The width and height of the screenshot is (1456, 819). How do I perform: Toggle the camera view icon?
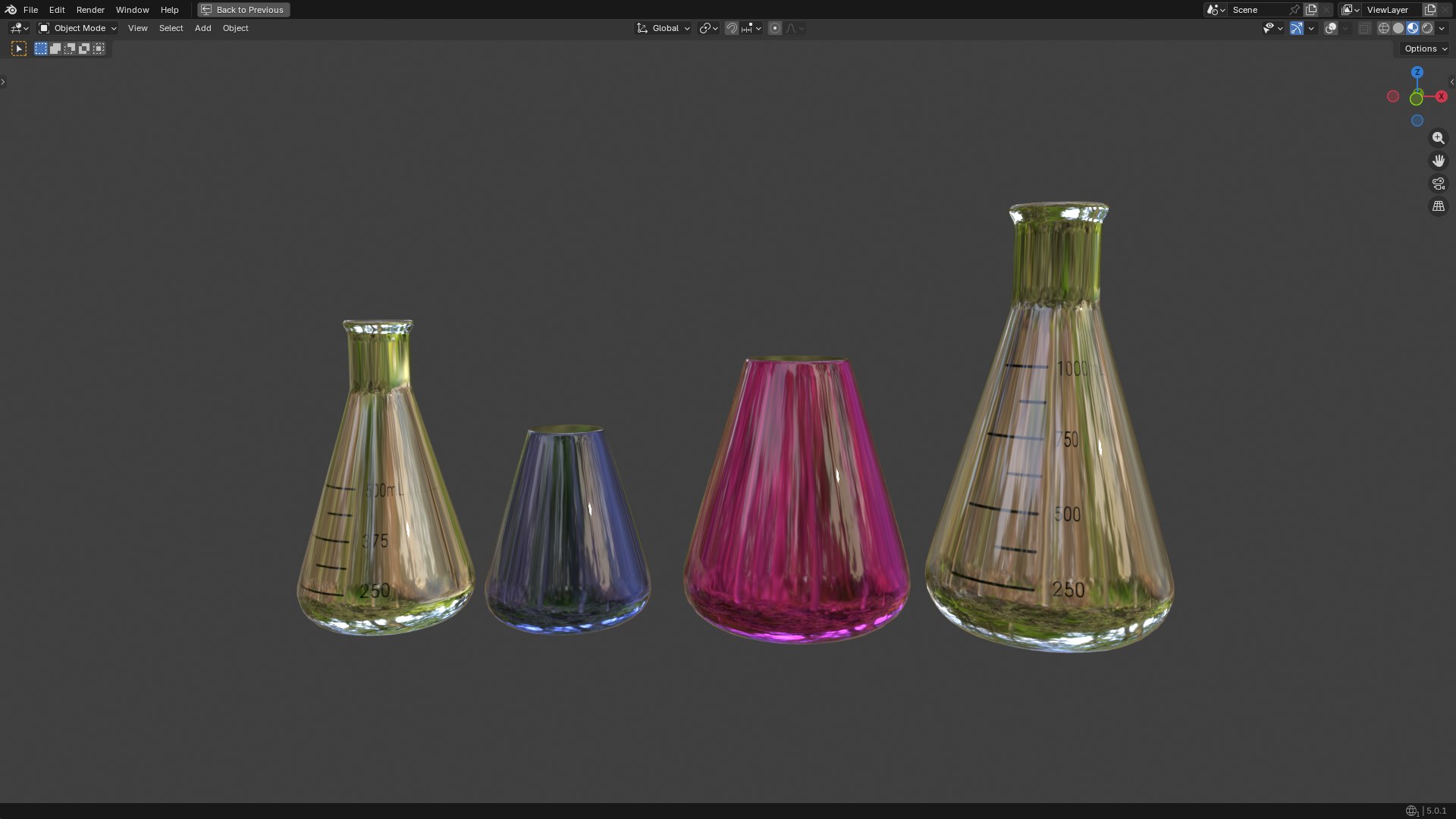pos(1438,184)
